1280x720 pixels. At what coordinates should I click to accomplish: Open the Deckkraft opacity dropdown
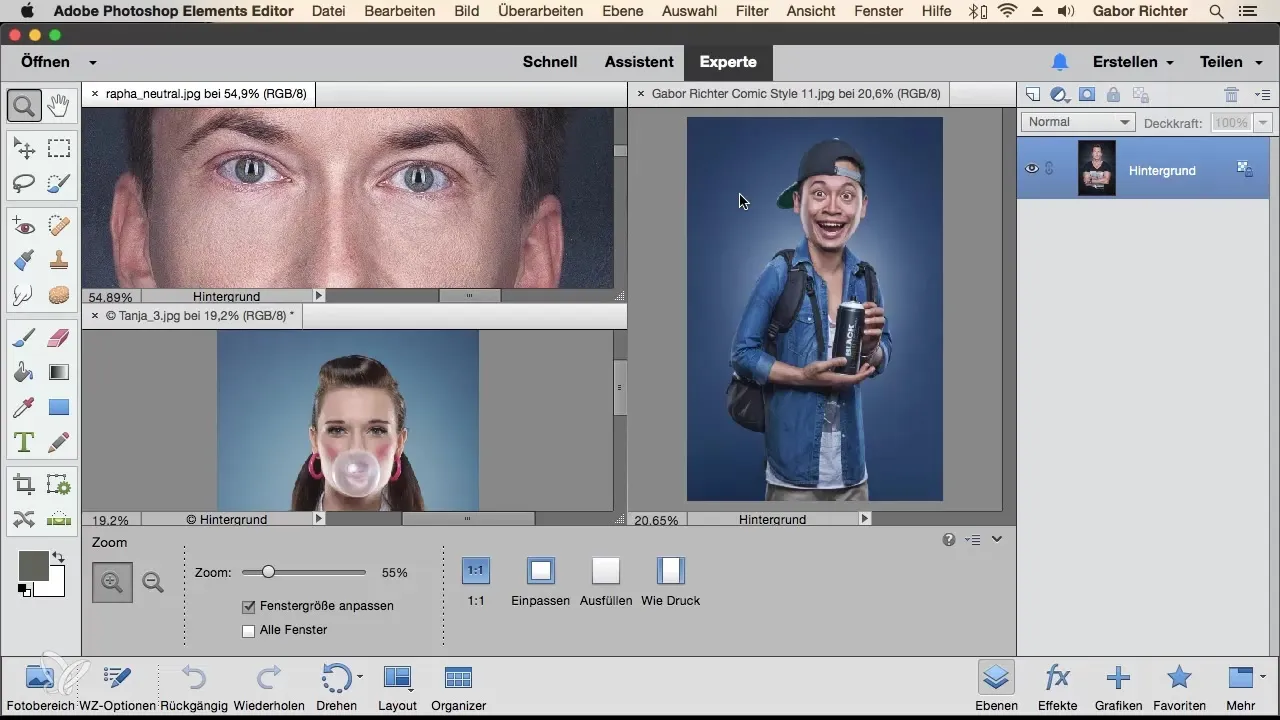(x=1263, y=122)
